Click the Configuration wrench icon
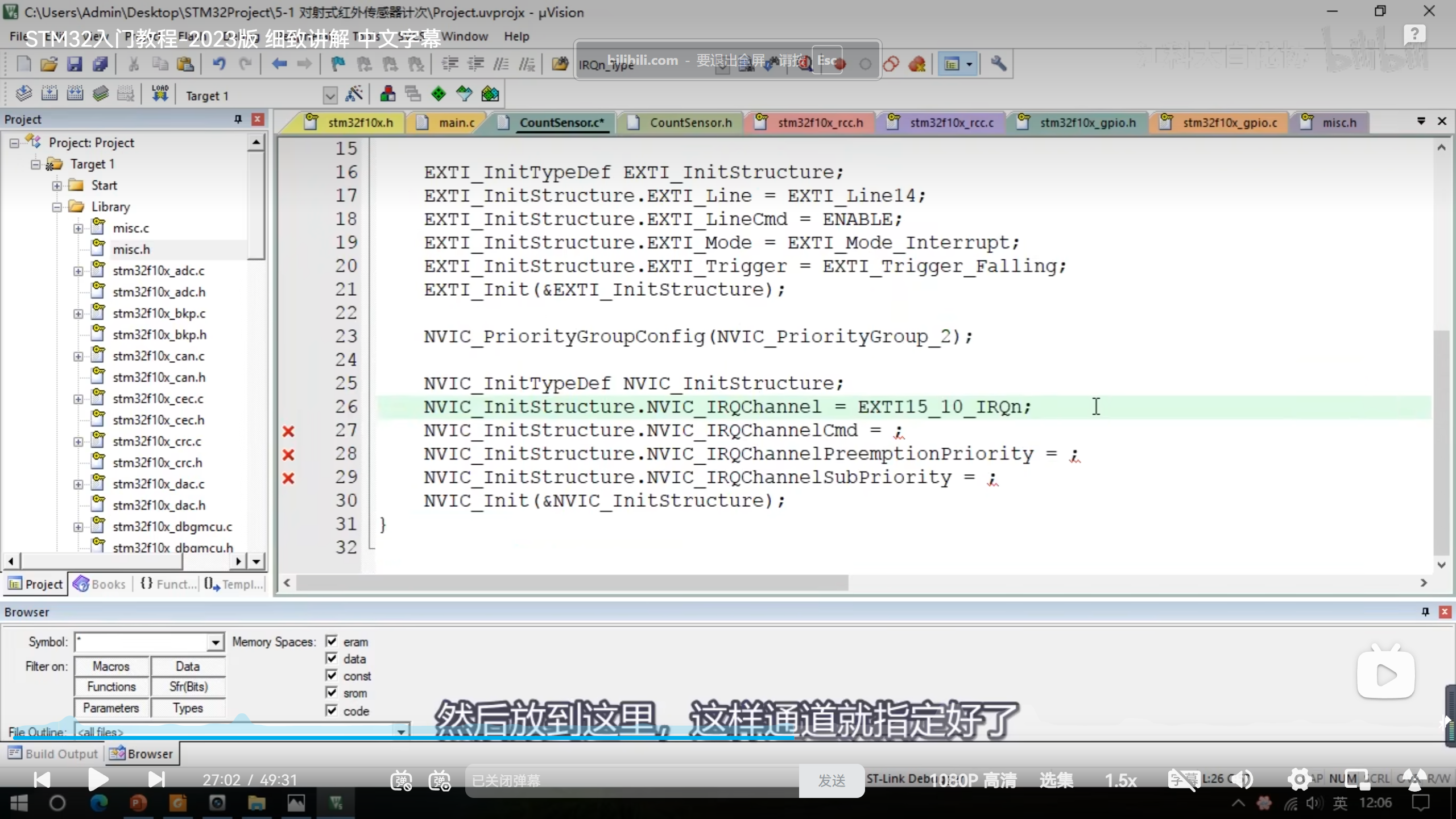Image resolution: width=1456 pixels, height=819 pixels. pos(998,64)
